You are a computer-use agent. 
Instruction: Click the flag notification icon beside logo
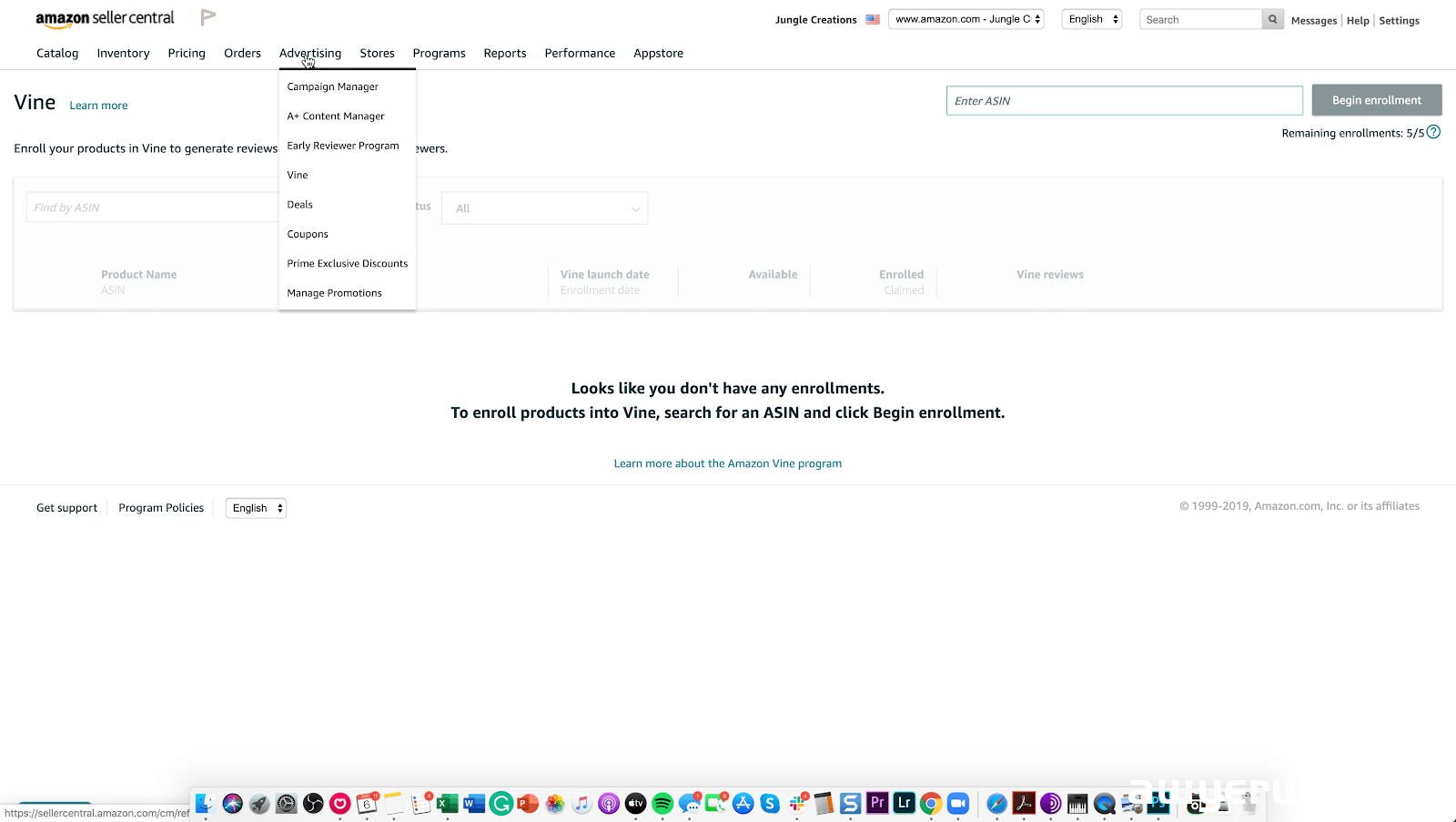click(x=207, y=17)
